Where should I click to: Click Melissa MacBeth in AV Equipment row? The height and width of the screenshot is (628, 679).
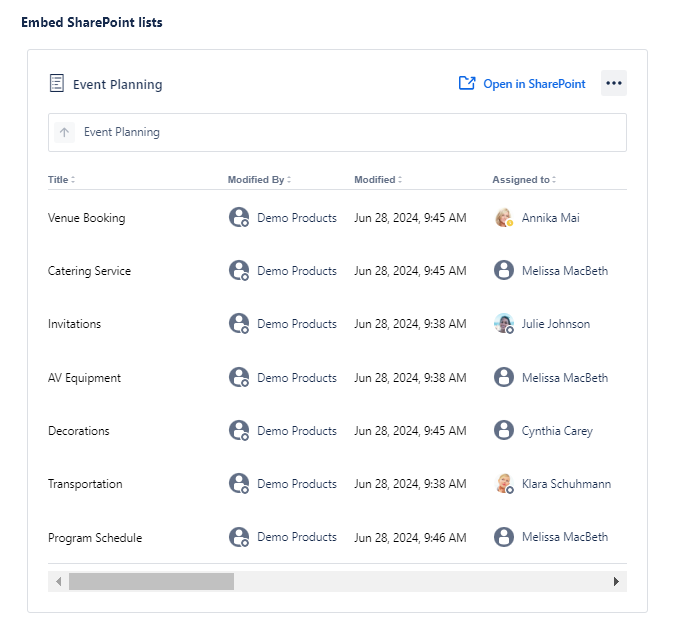564,378
